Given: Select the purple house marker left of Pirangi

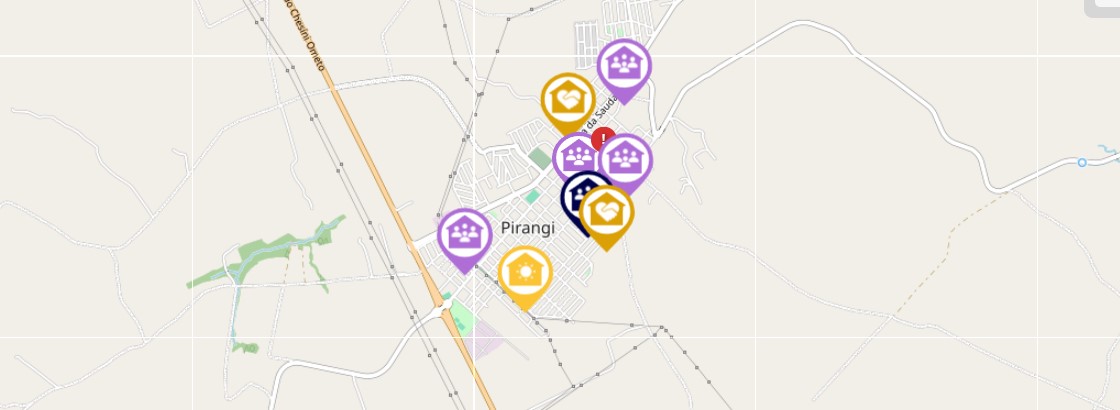Looking at the screenshot, I should 465,239.
